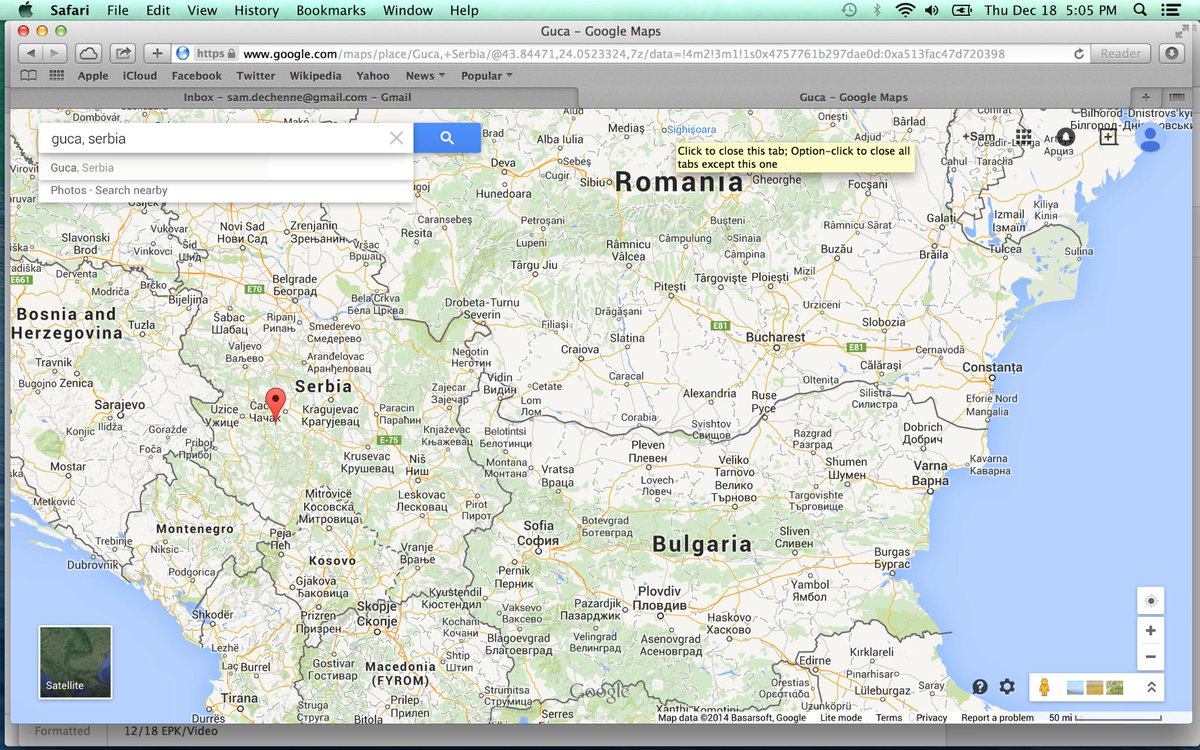Open the Wi-Fi status menu
Viewport: 1200px width, 750px height.
click(x=905, y=10)
